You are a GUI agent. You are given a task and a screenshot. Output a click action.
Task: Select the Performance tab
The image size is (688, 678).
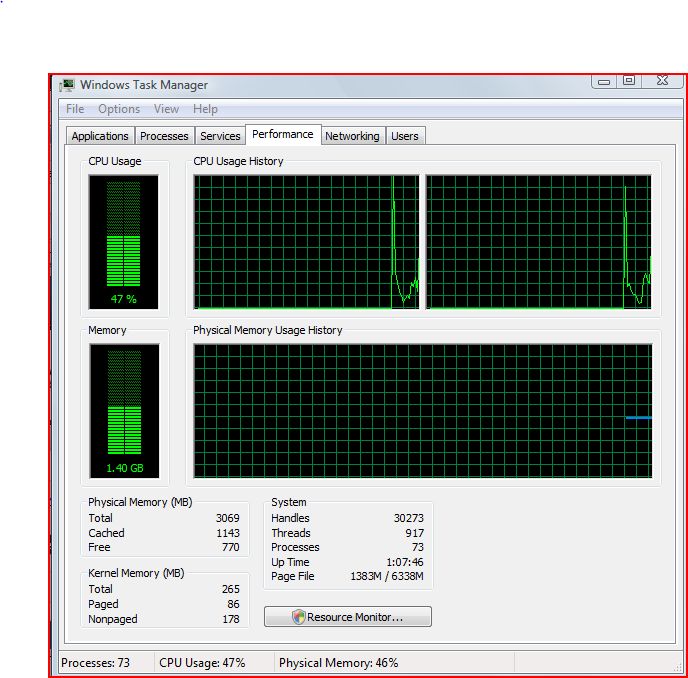pyautogui.click(x=283, y=134)
